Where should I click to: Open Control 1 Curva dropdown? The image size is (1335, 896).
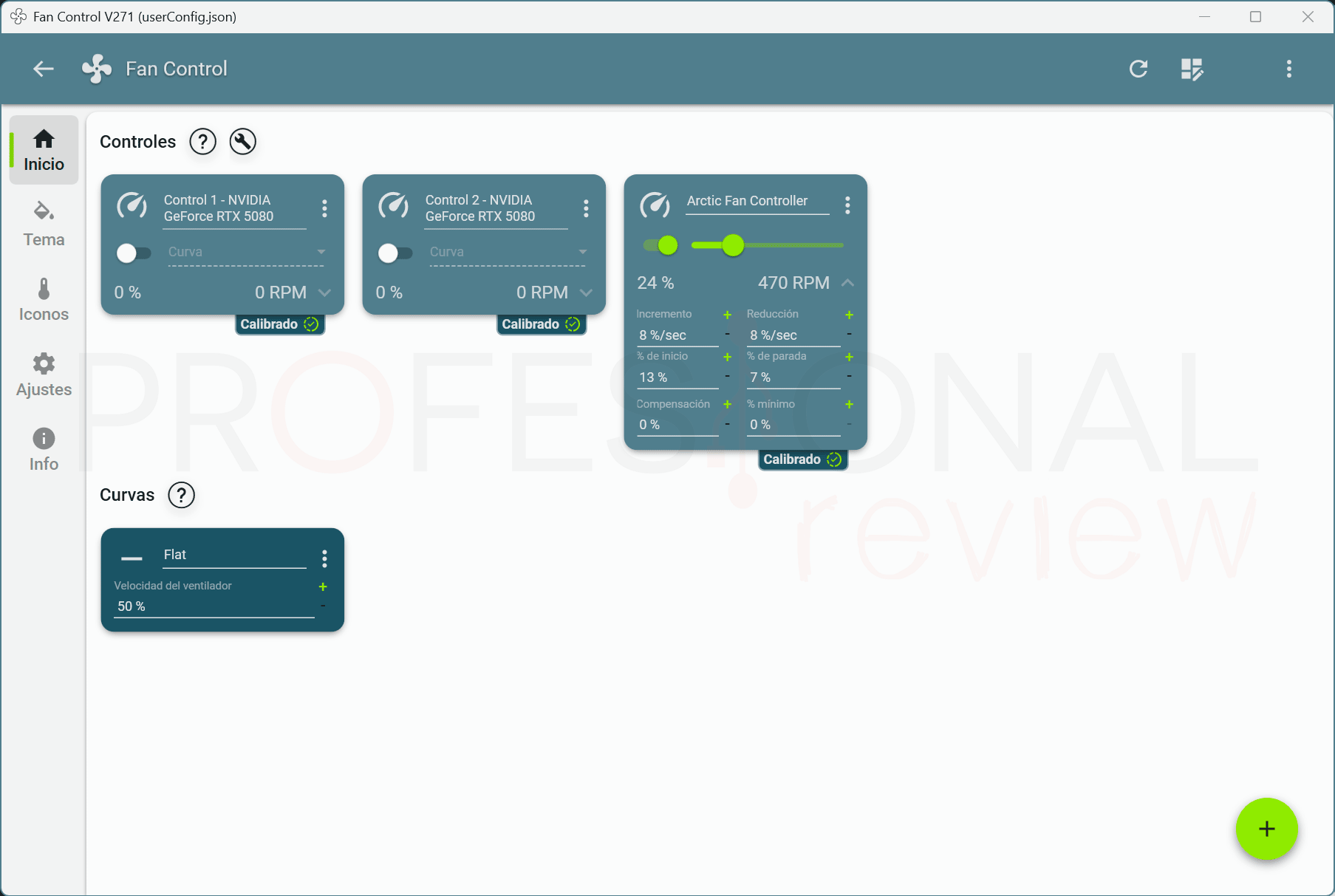[247, 252]
